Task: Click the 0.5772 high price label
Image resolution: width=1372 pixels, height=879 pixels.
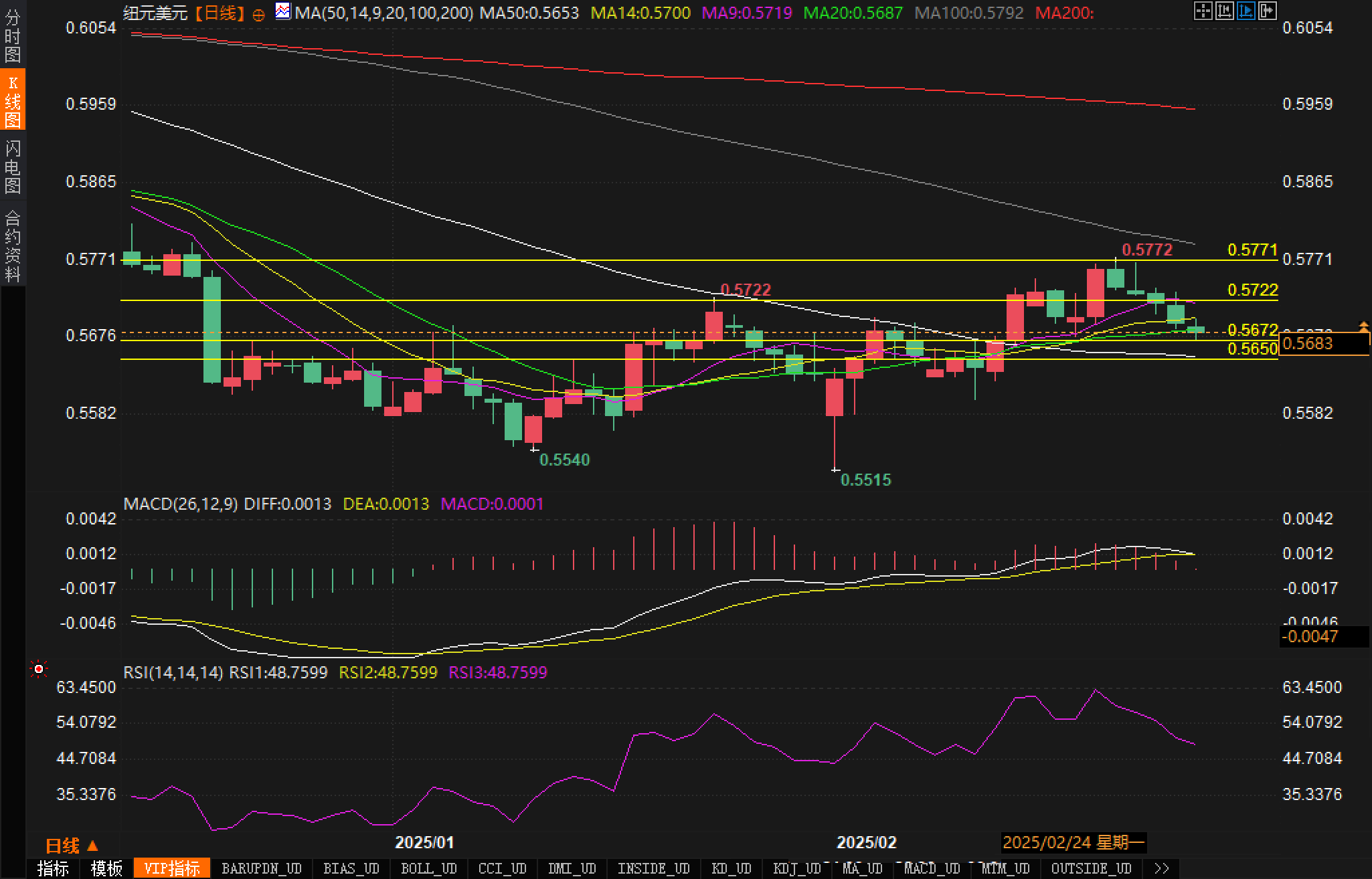Action: point(1147,250)
